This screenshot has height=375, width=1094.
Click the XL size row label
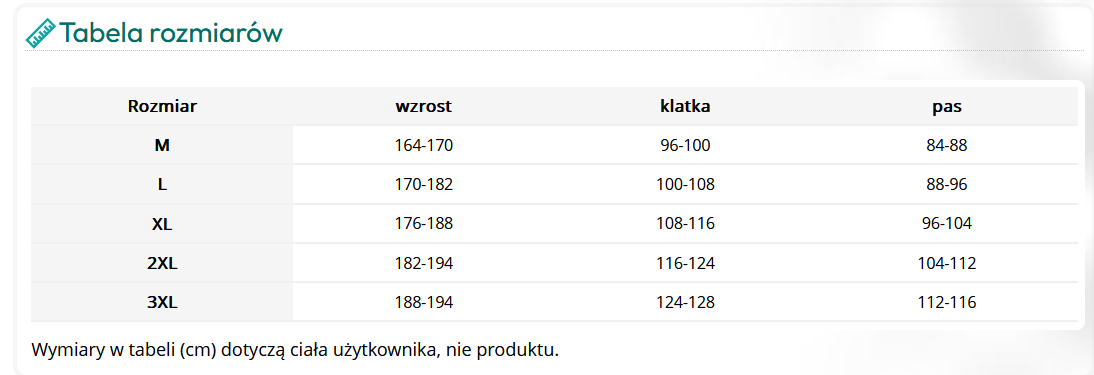(162, 224)
